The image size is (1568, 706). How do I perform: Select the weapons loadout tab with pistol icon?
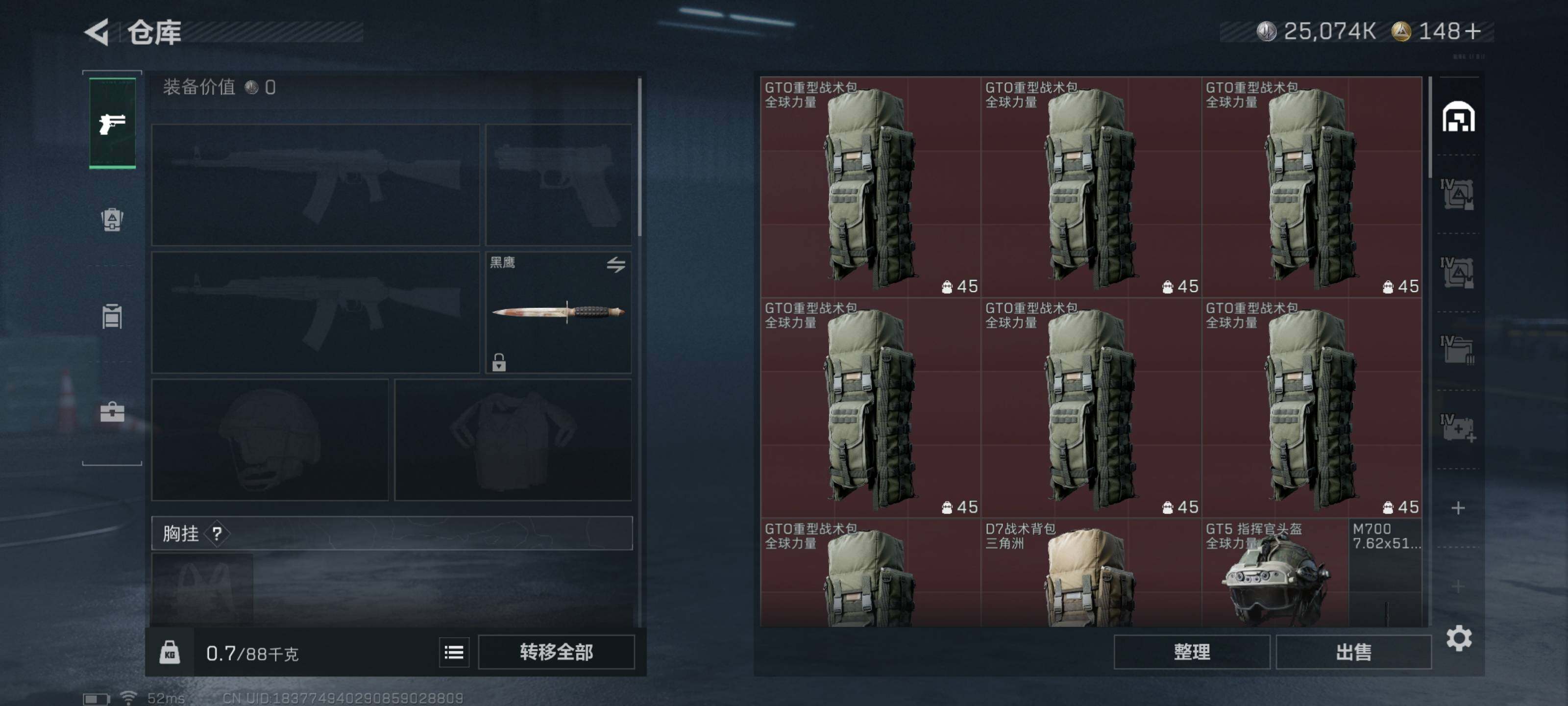tap(113, 124)
